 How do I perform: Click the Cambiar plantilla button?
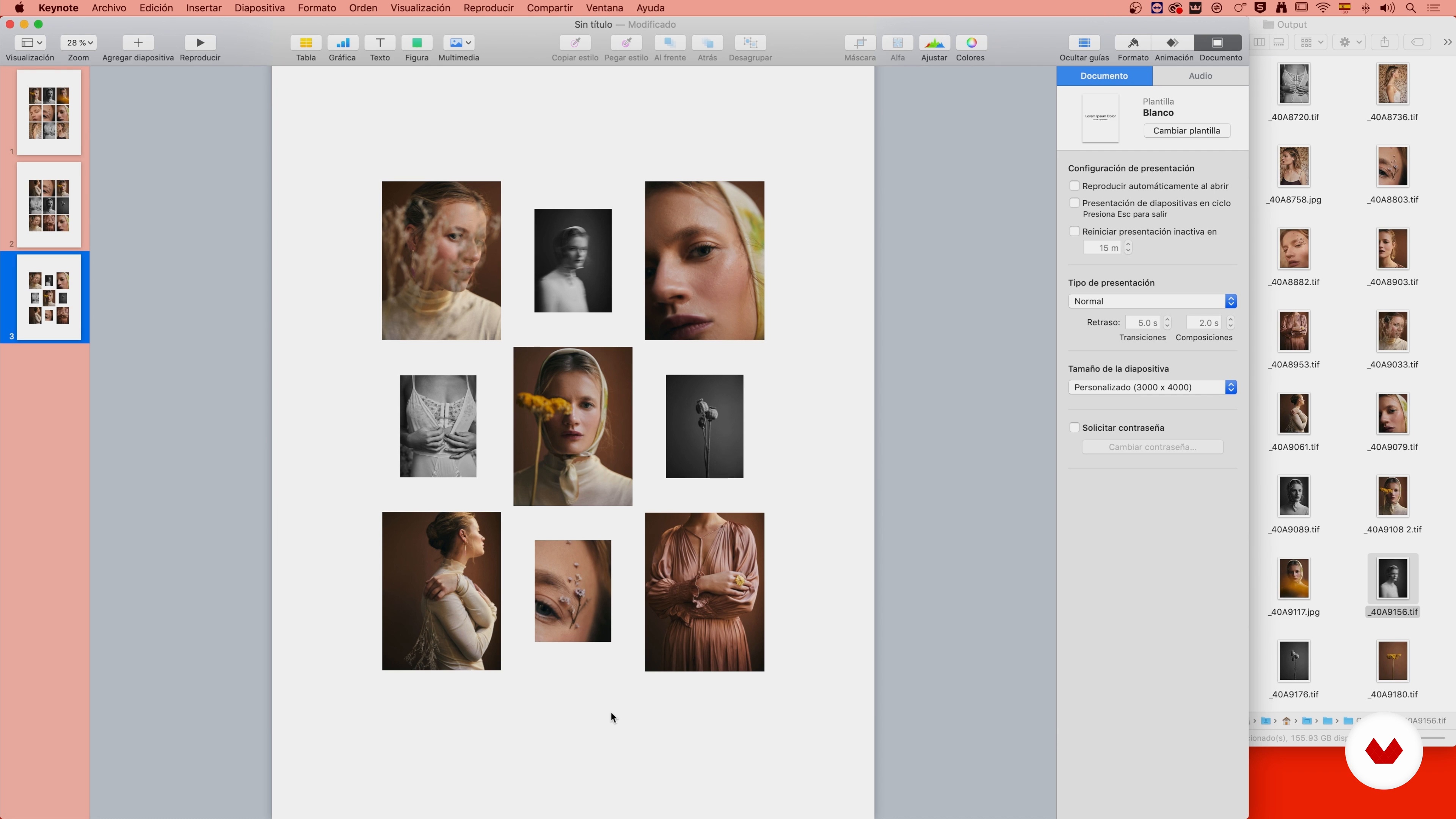click(x=1186, y=130)
